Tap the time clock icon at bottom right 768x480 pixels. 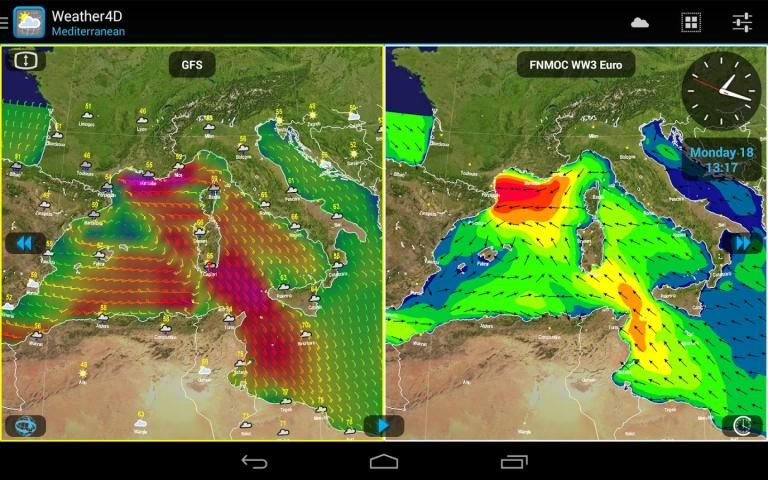click(742, 426)
